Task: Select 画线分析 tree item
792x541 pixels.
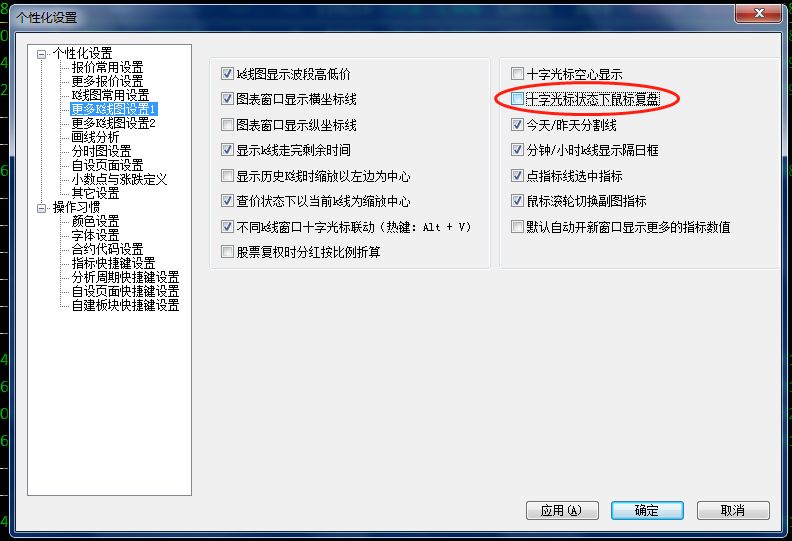Action: click(95, 137)
